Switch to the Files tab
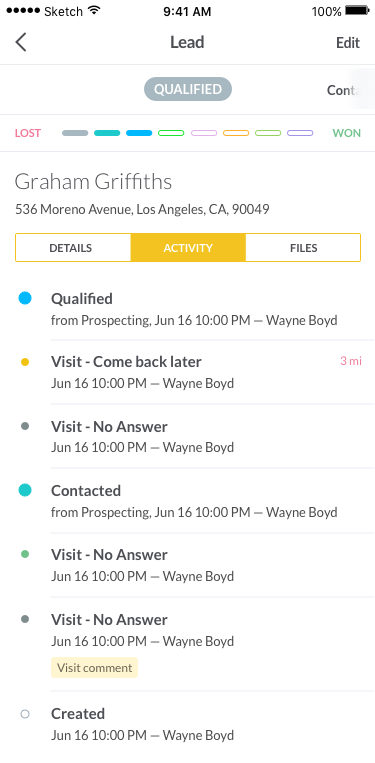The width and height of the screenshot is (375, 763). tap(303, 248)
